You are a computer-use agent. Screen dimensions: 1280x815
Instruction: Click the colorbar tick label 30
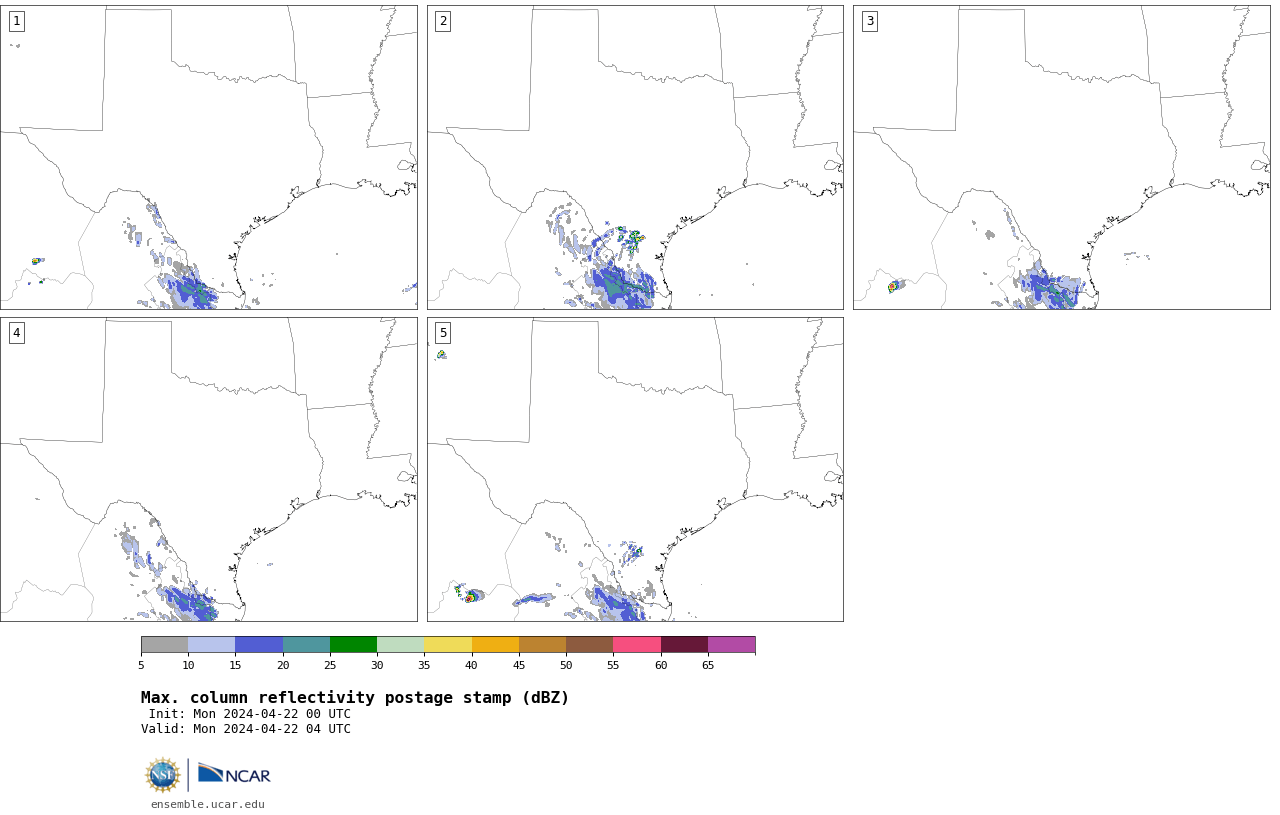click(377, 665)
